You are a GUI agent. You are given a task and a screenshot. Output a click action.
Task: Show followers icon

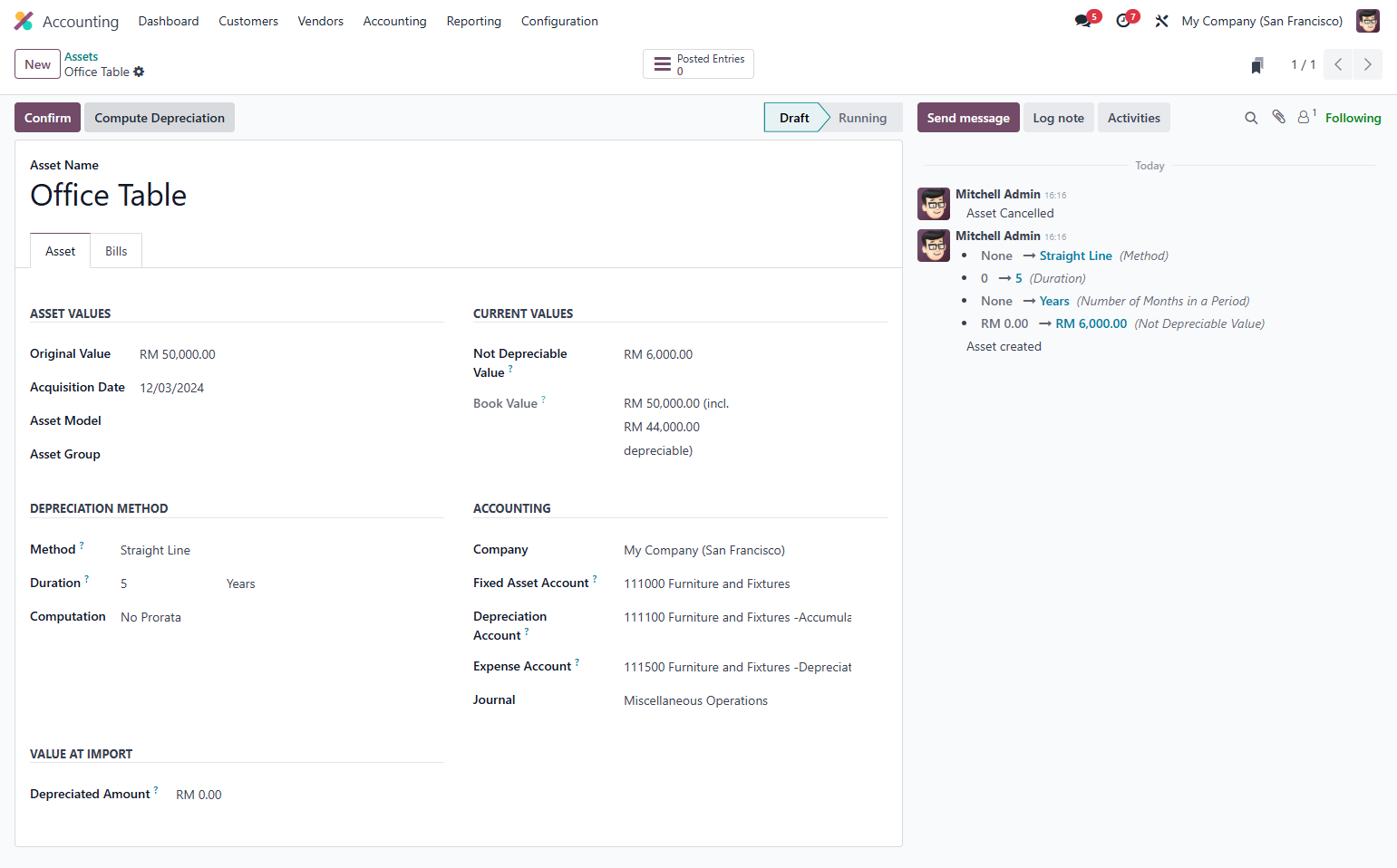coord(1305,117)
